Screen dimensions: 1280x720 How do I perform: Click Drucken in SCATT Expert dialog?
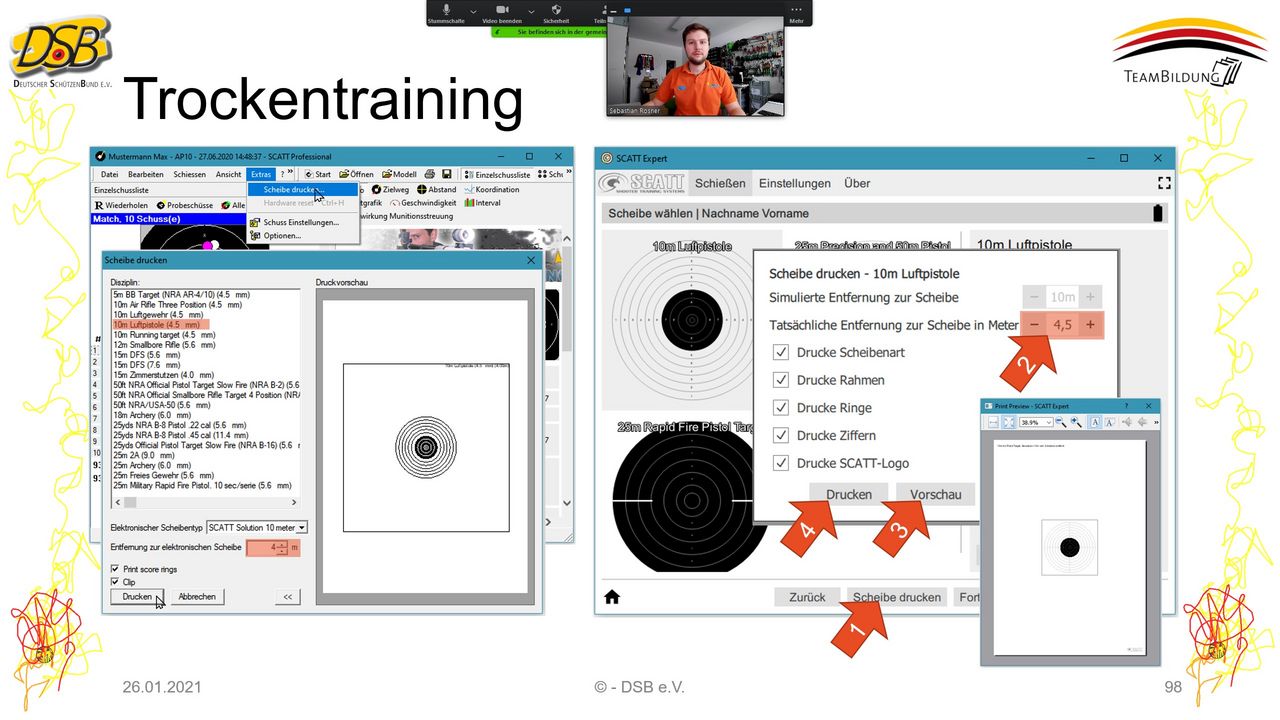click(849, 494)
